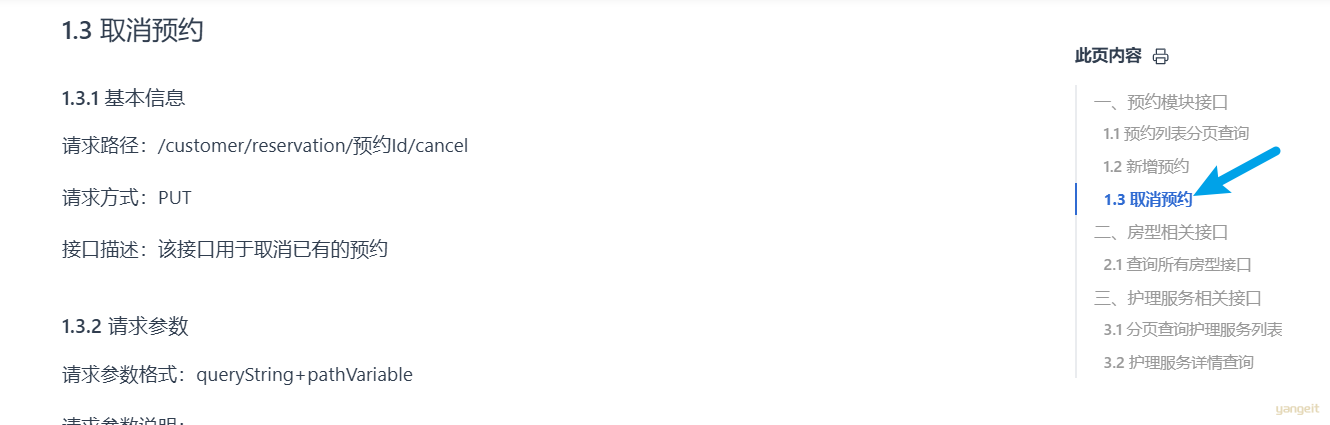The height and width of the screenshot is (425, 1330).
Task: Click the print icon beside 此页内容
Action: (x=1160, y=57)
